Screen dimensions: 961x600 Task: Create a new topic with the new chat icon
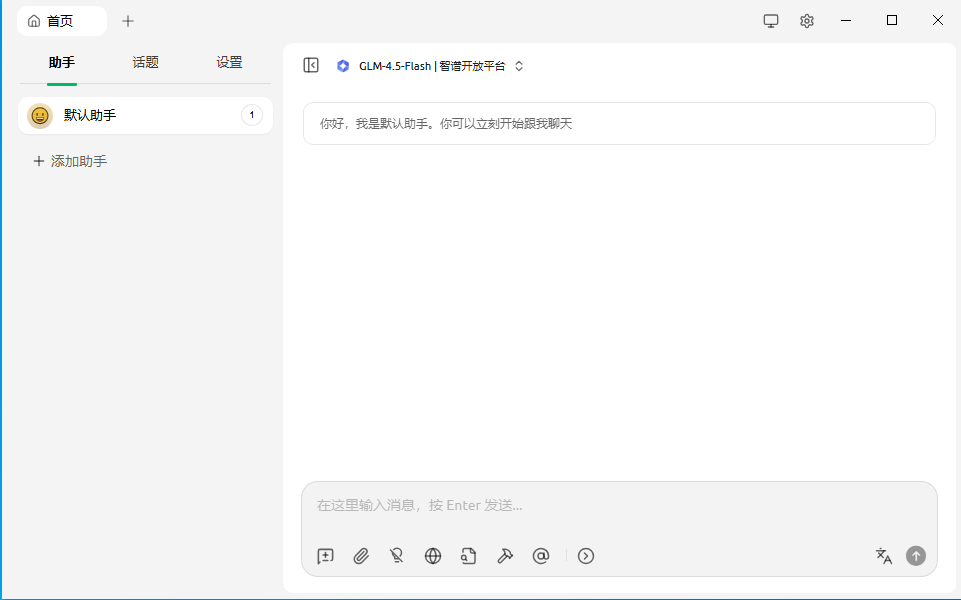325,556
